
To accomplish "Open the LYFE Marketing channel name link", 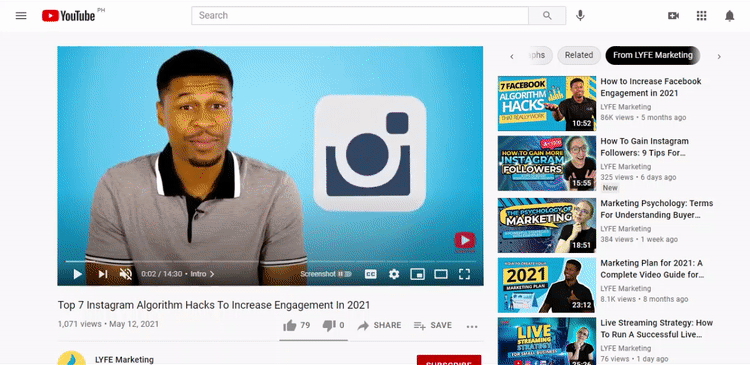I will click(x=124, y=359).
